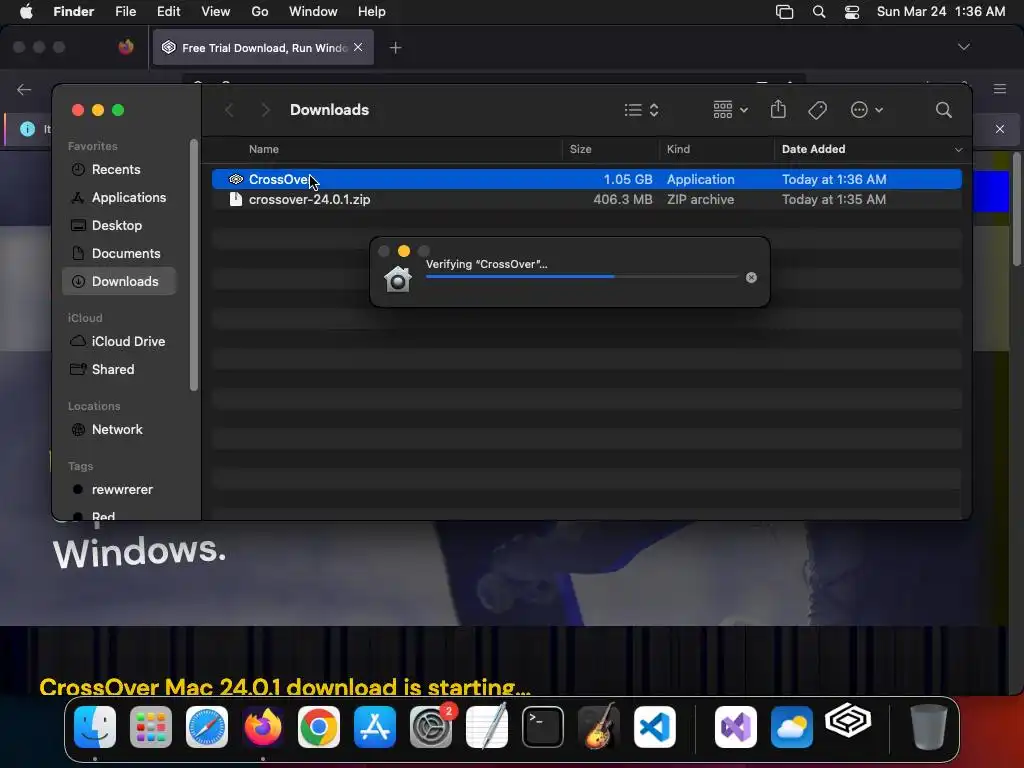Screen dimensions: 1024x768
Task: Cancel the Verifying CrossOver progress
Action: click(751, 278)
